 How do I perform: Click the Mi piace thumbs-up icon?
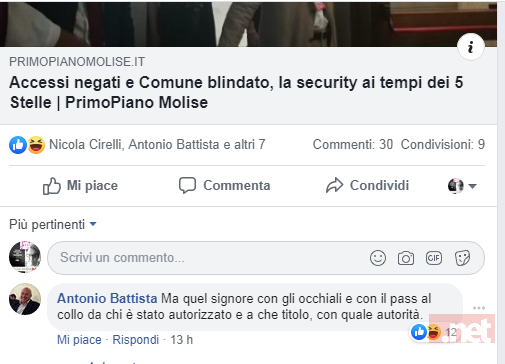[52, 186]
